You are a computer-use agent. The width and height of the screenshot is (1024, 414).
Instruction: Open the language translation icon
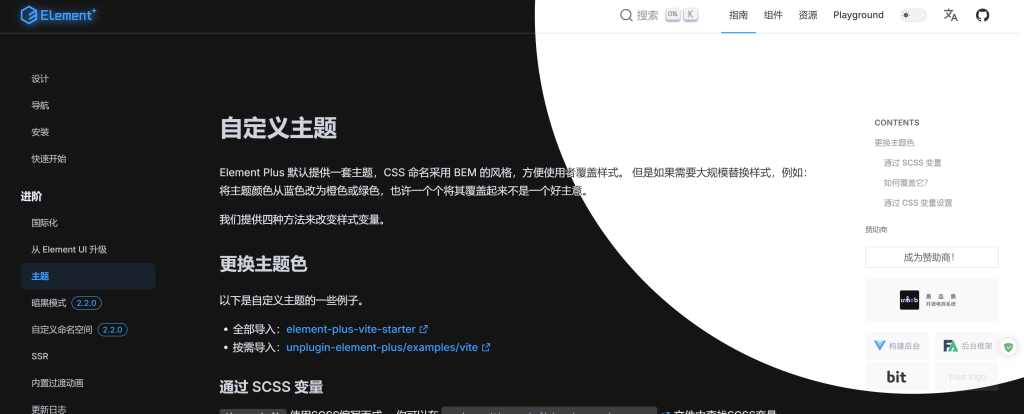click(950, 15)
